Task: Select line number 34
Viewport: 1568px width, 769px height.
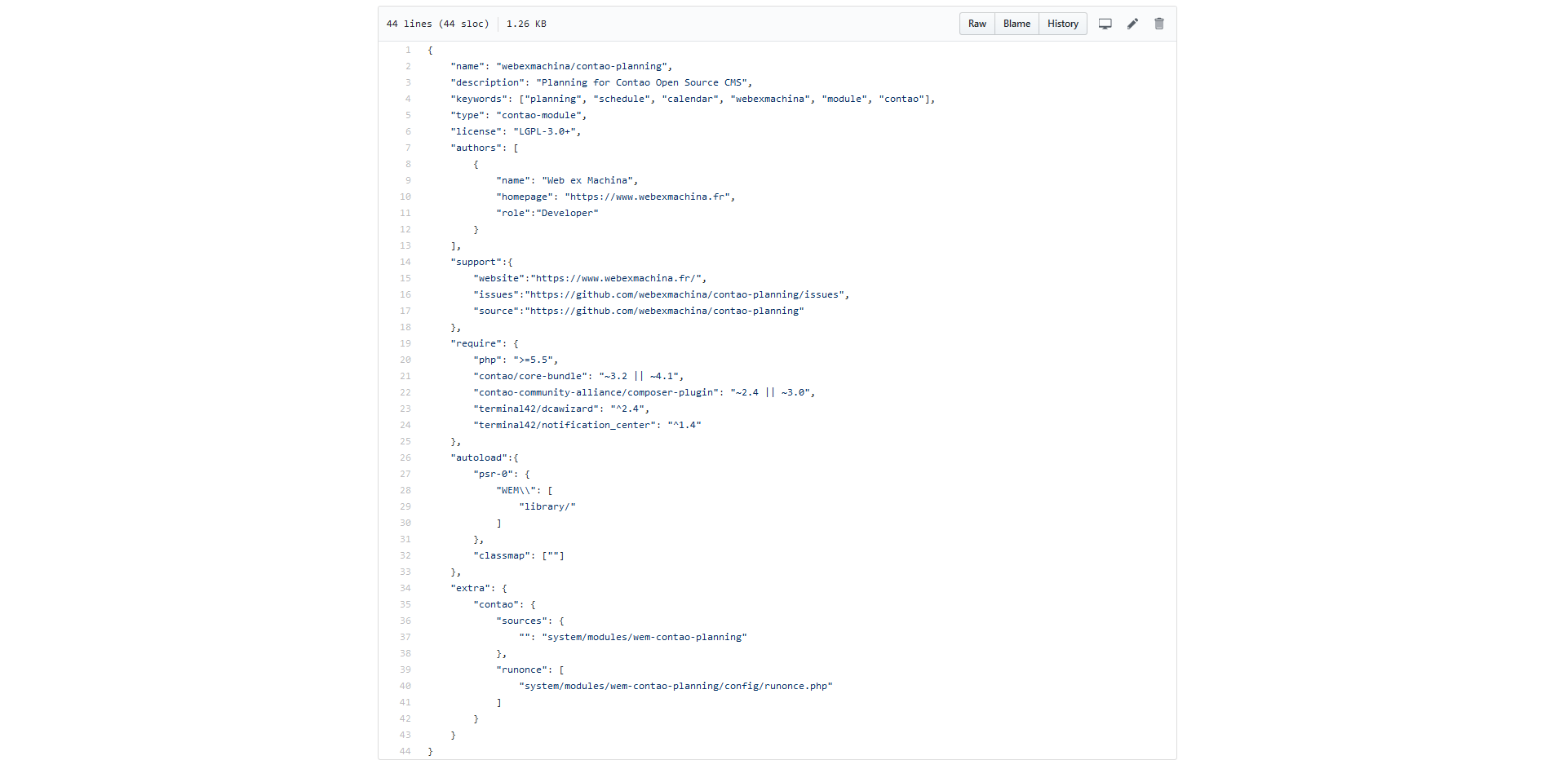Action: [x=405, y=588]
